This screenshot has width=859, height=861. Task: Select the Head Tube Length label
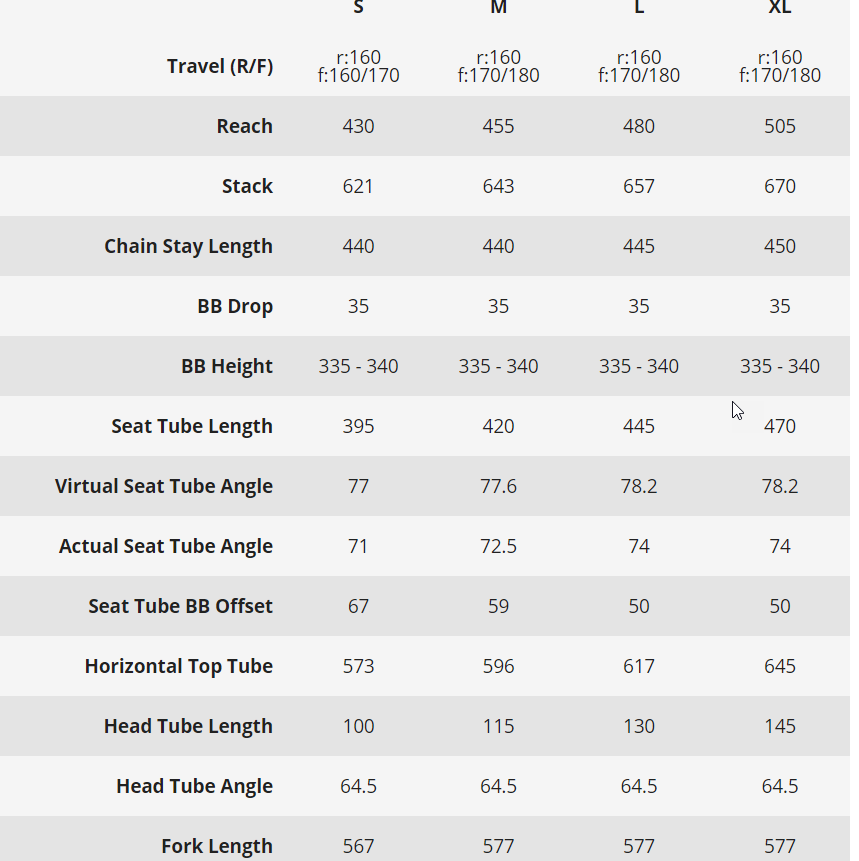coord(188,726)
